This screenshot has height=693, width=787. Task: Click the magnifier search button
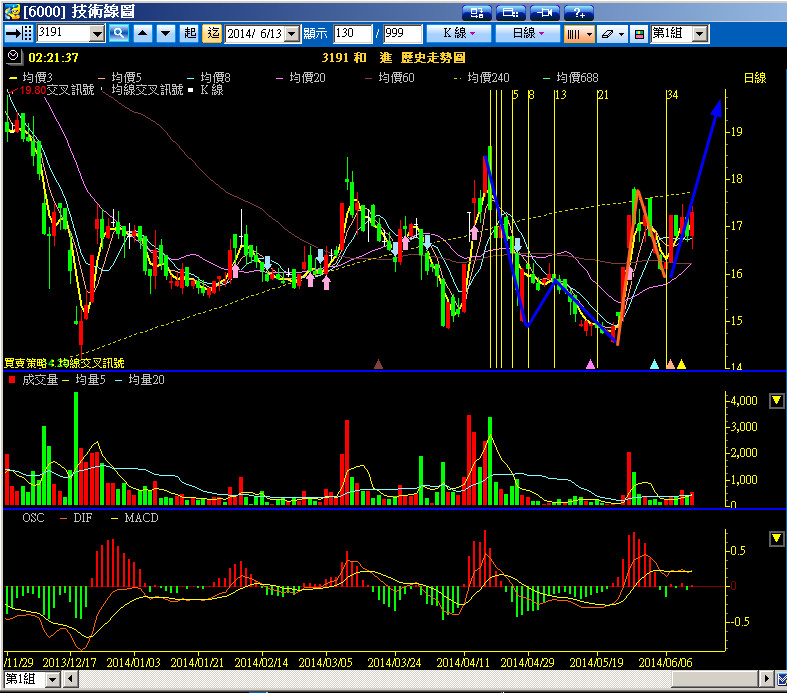[x=119, y=34]
